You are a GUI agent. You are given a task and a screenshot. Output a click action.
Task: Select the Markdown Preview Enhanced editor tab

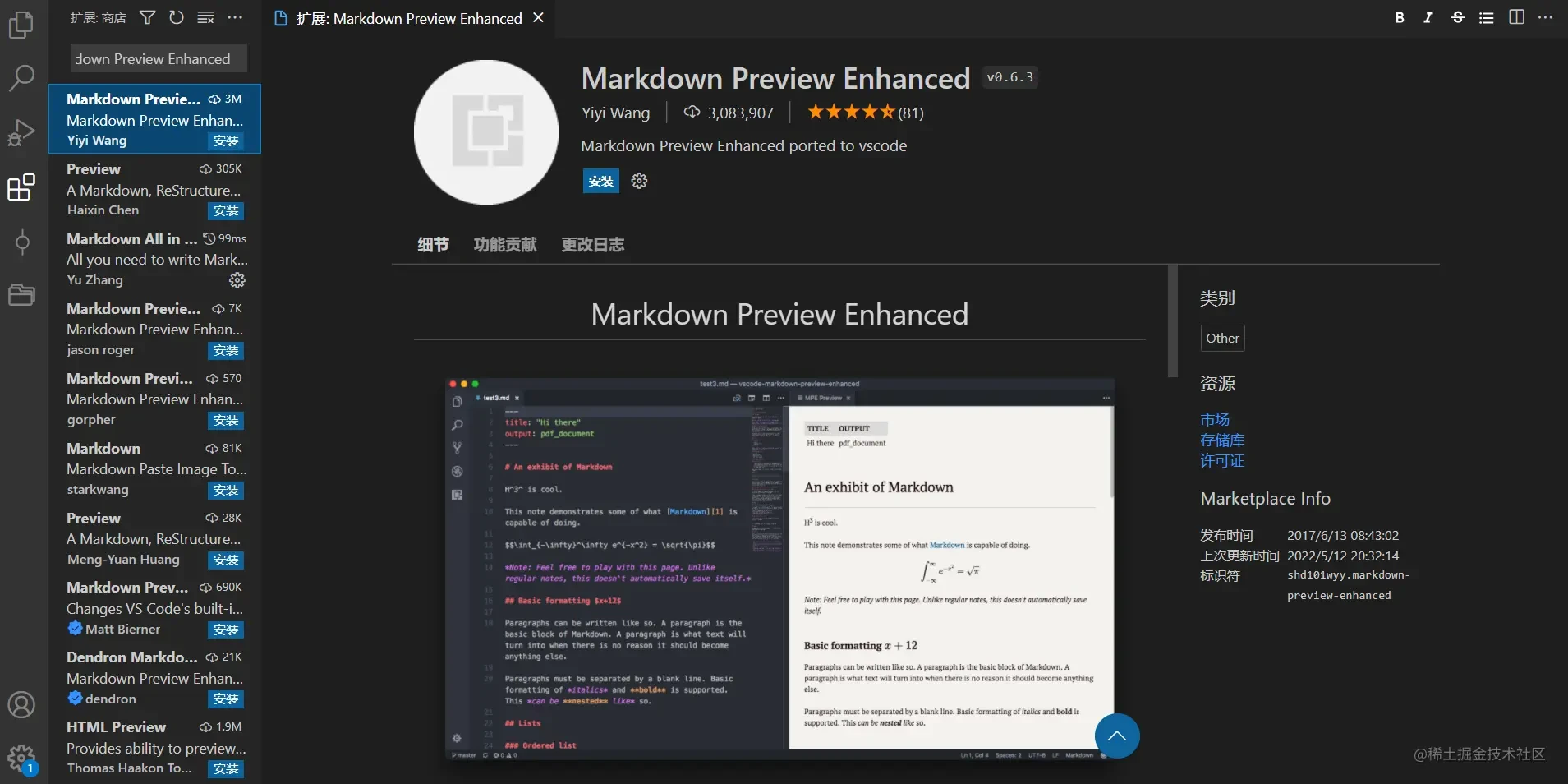408,18
